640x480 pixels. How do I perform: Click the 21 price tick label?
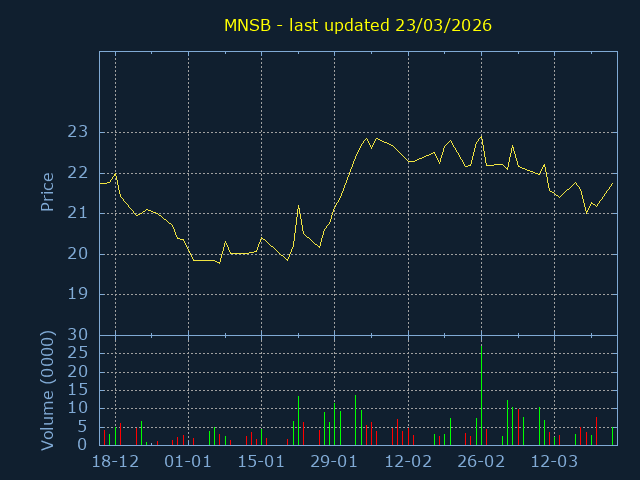point(78,213)
